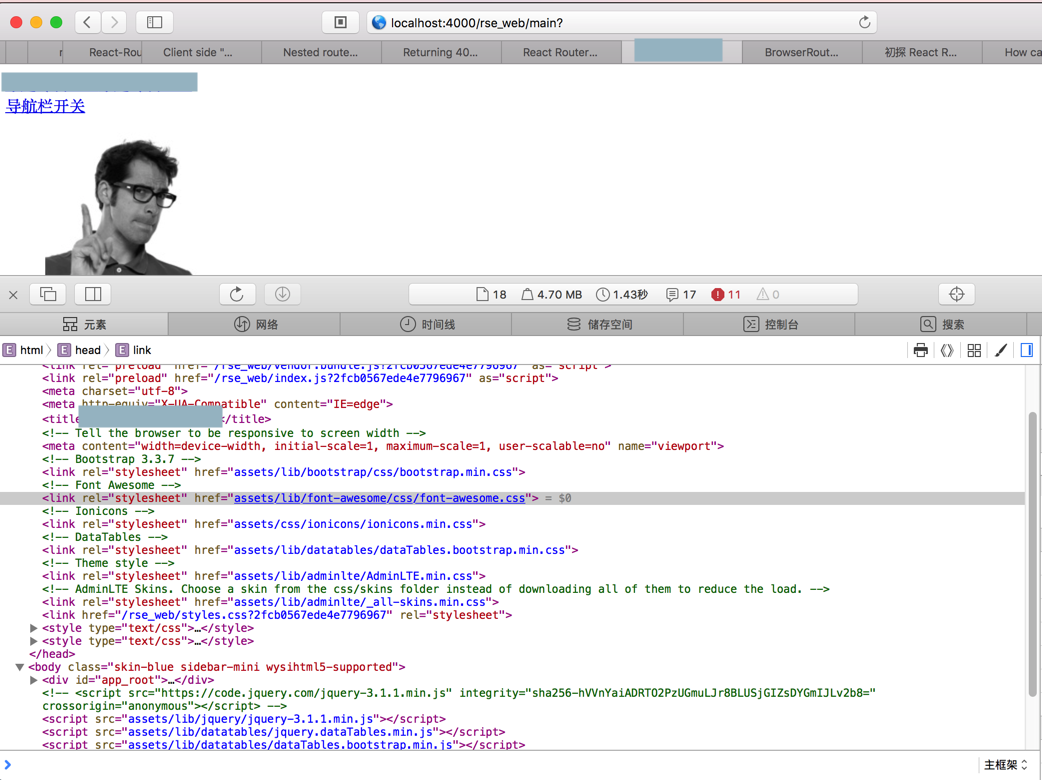Reload page from inspector toolbar
This screenshot has width=1042, height=780.
click(237, 294)
